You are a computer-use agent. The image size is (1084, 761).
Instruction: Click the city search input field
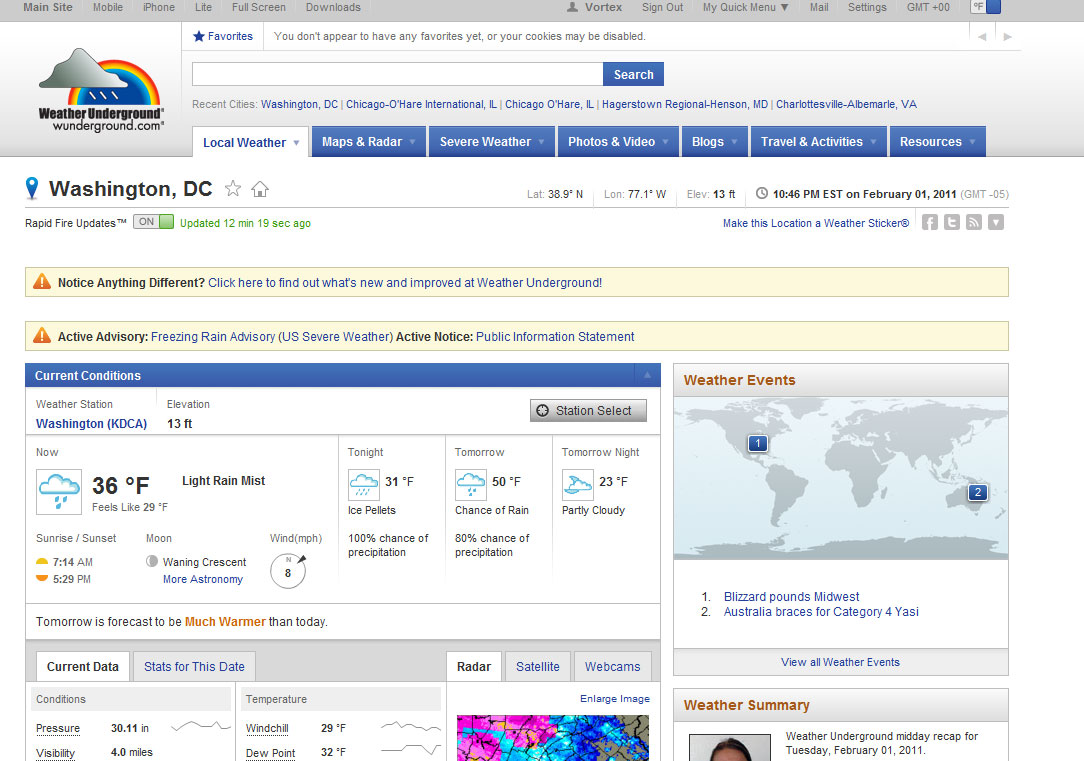(398, 74)
